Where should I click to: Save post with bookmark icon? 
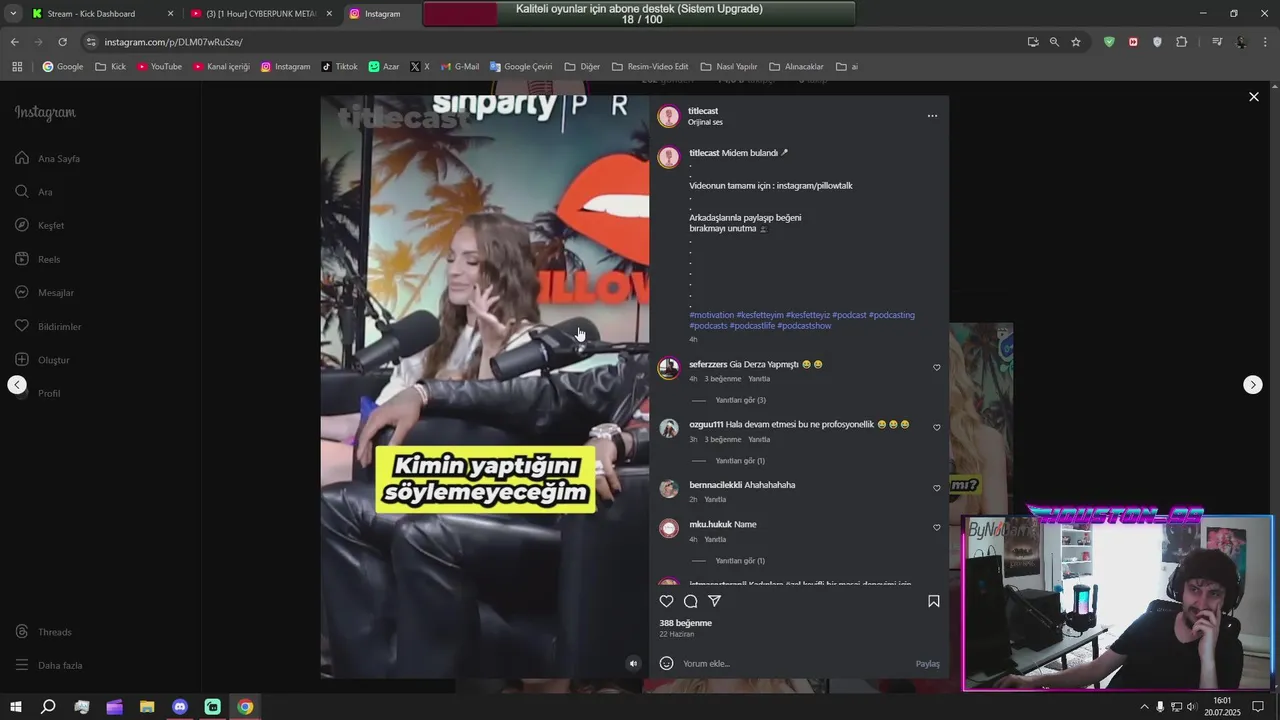pyautogui.click(x=934, y=601)
